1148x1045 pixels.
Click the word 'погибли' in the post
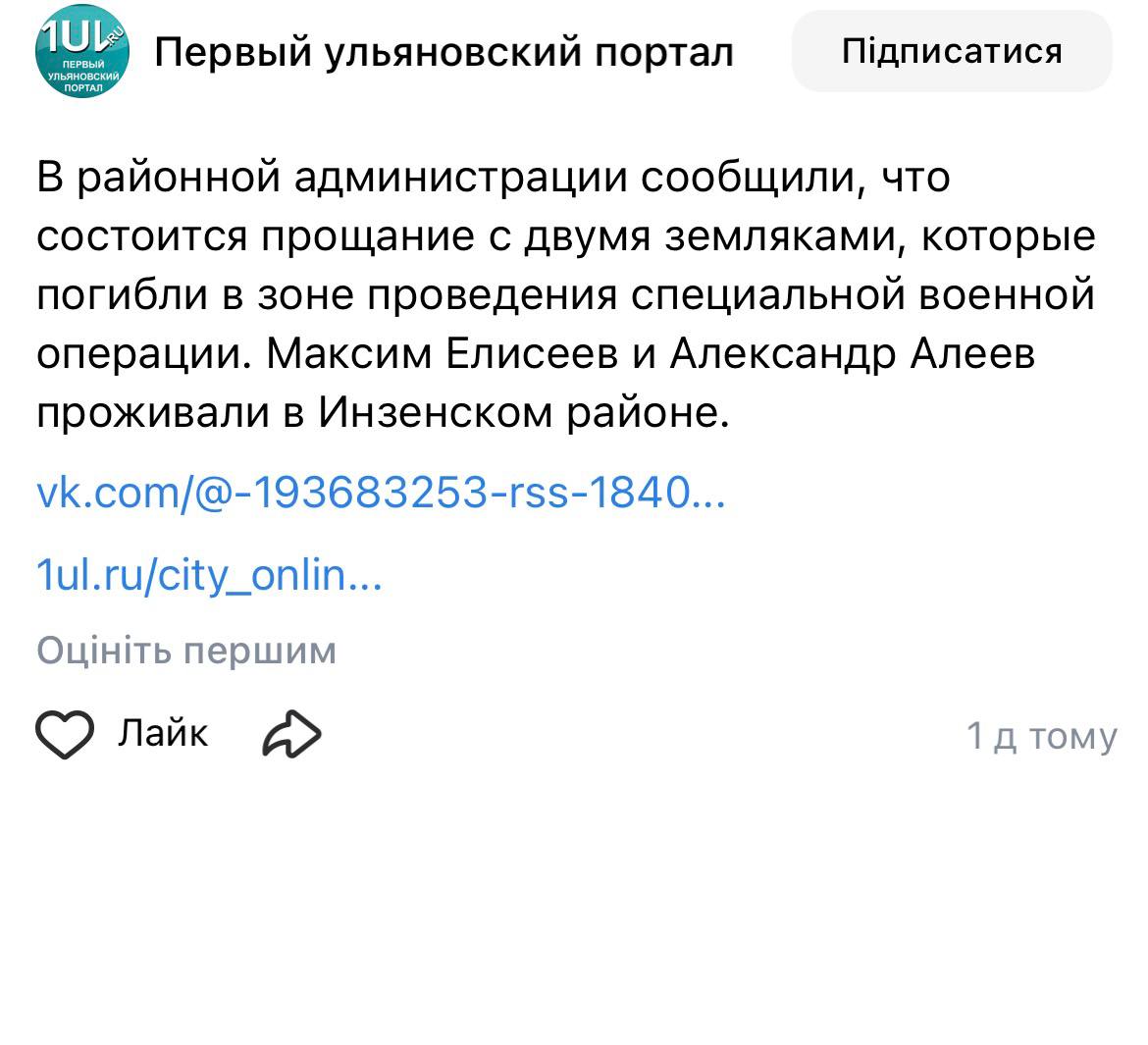coord(120,295)
